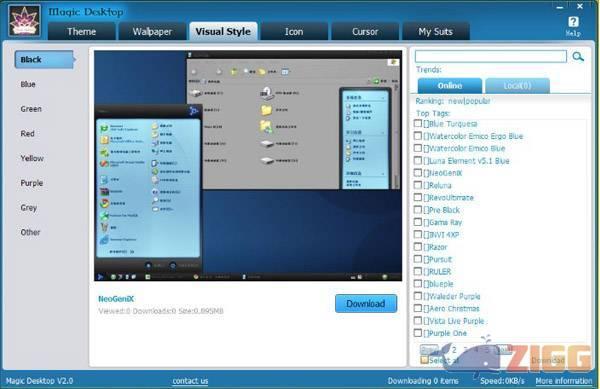Click the Magic Desktop logo icon

(x=25, y=20)
